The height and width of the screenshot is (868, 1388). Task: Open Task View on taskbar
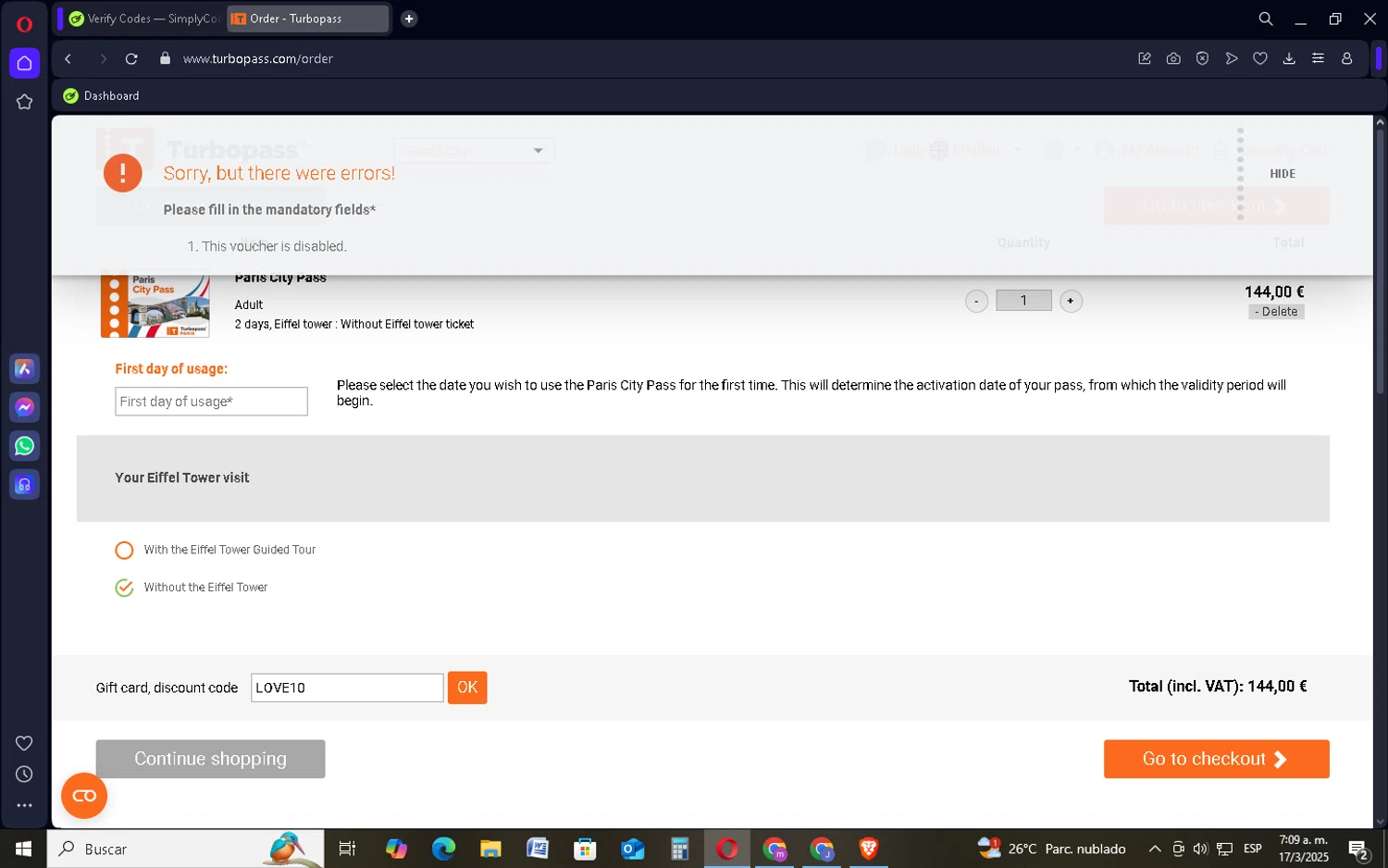348,849
